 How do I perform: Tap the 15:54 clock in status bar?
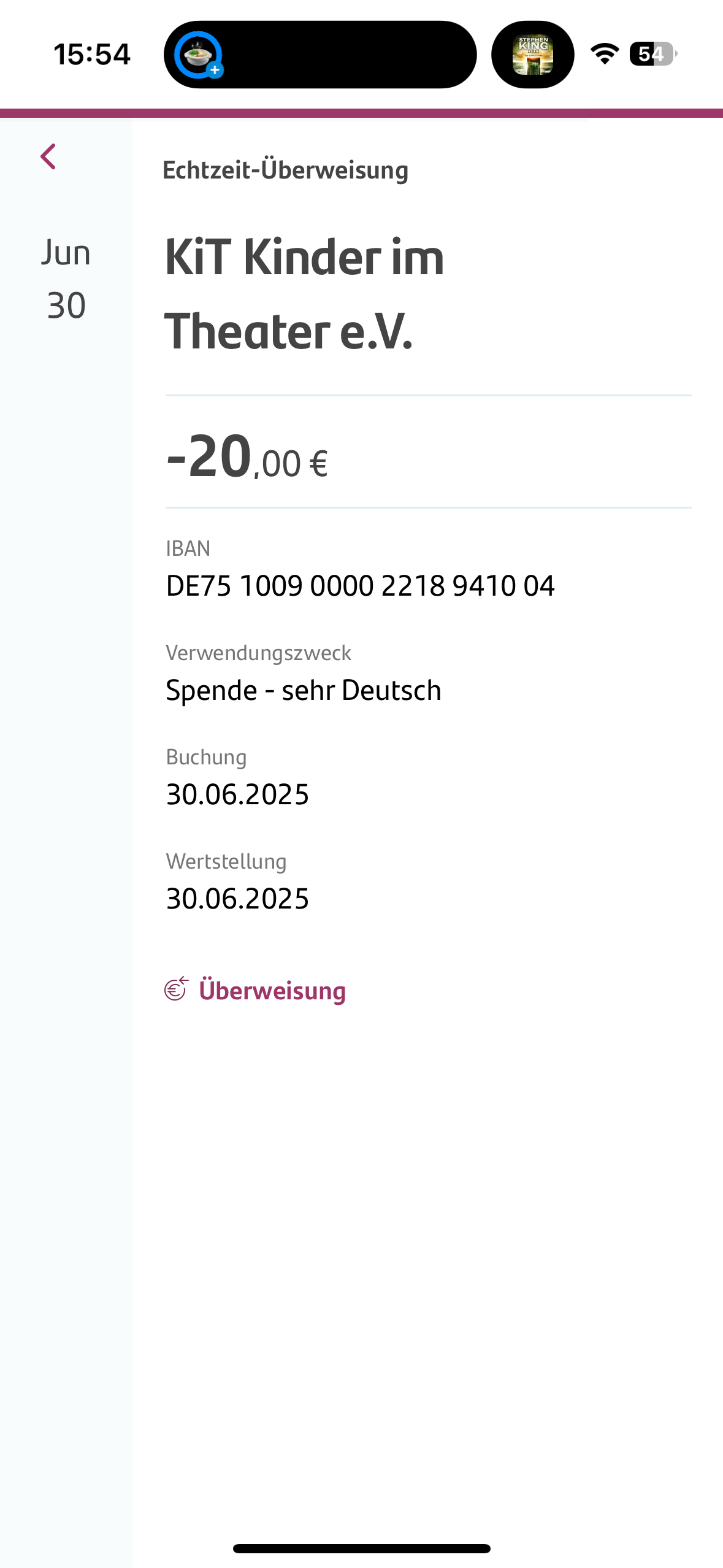[x=92, y=54]
